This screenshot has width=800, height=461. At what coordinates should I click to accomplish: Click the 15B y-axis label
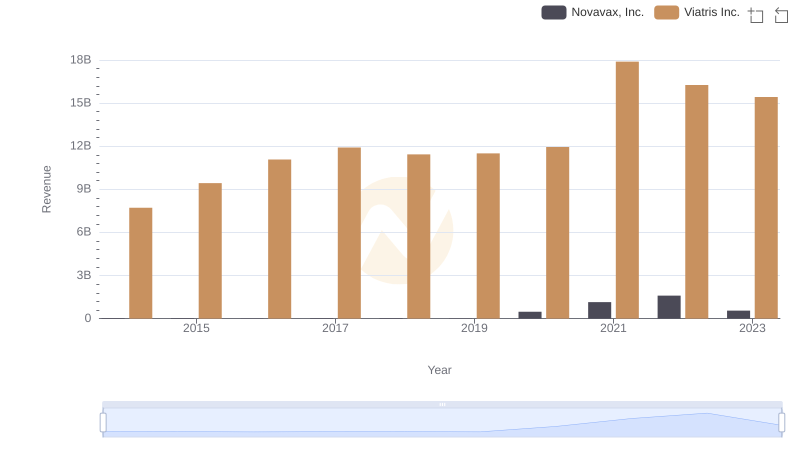81,103
